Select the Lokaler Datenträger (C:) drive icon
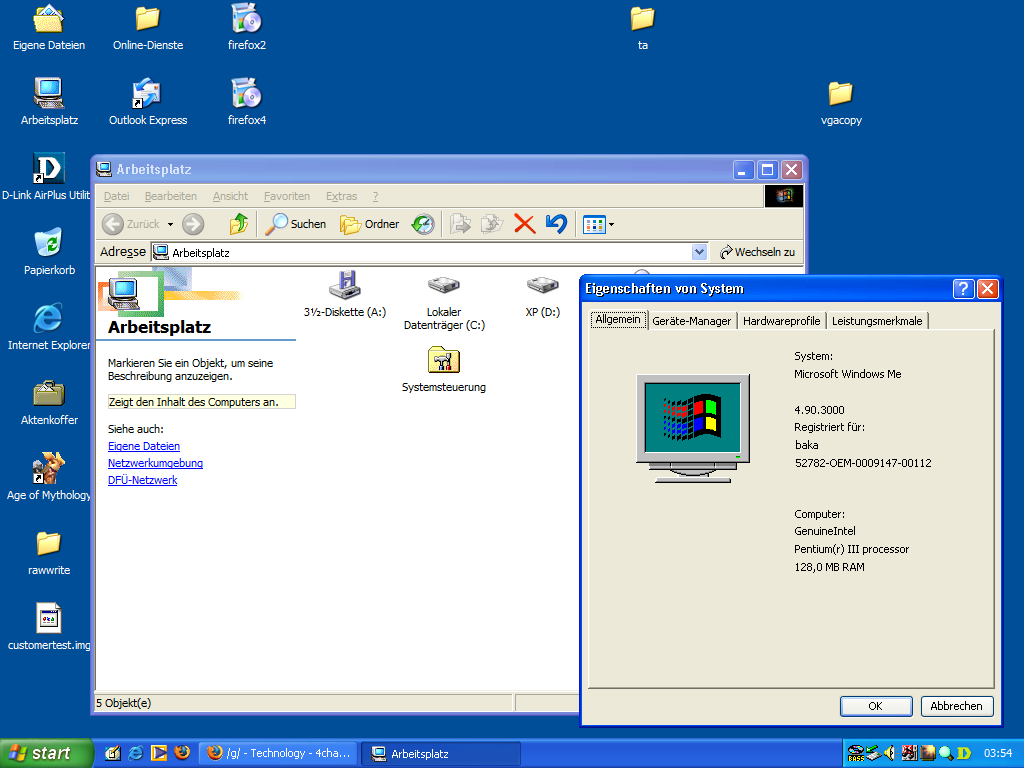 click(444, 302)
